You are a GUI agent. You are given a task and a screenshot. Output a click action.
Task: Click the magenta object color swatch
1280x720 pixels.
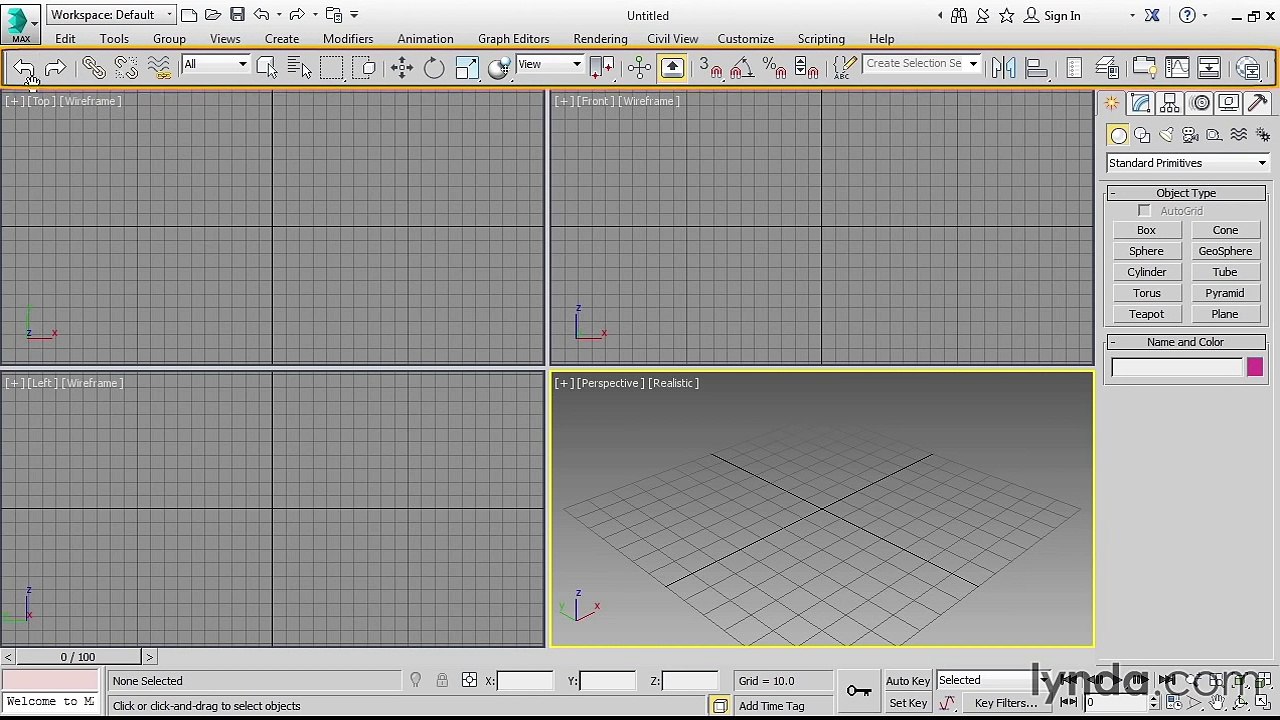click(x=1255, y=368)
